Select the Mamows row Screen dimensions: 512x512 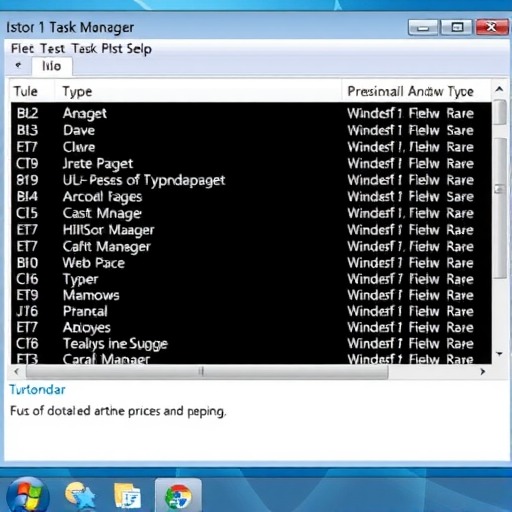[251, 295]
